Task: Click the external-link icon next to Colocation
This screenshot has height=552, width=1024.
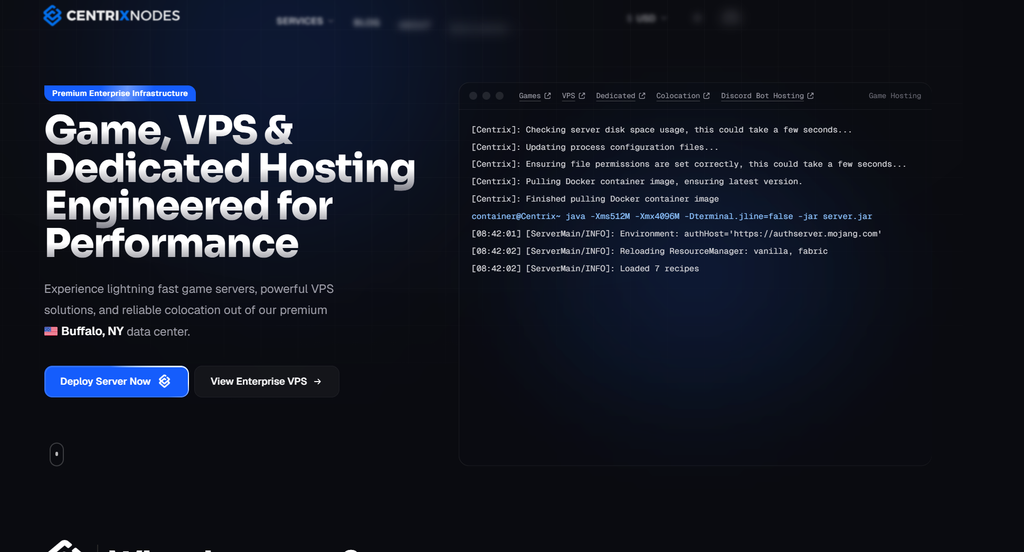Action: [x=706, y=96]
